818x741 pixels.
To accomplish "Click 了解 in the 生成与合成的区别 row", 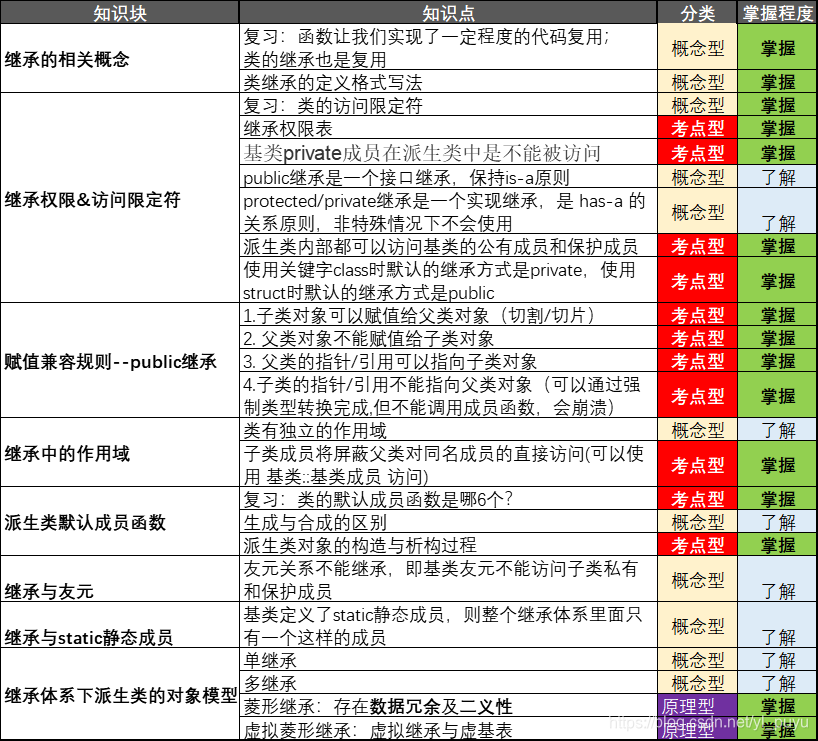I will point(777,521).
